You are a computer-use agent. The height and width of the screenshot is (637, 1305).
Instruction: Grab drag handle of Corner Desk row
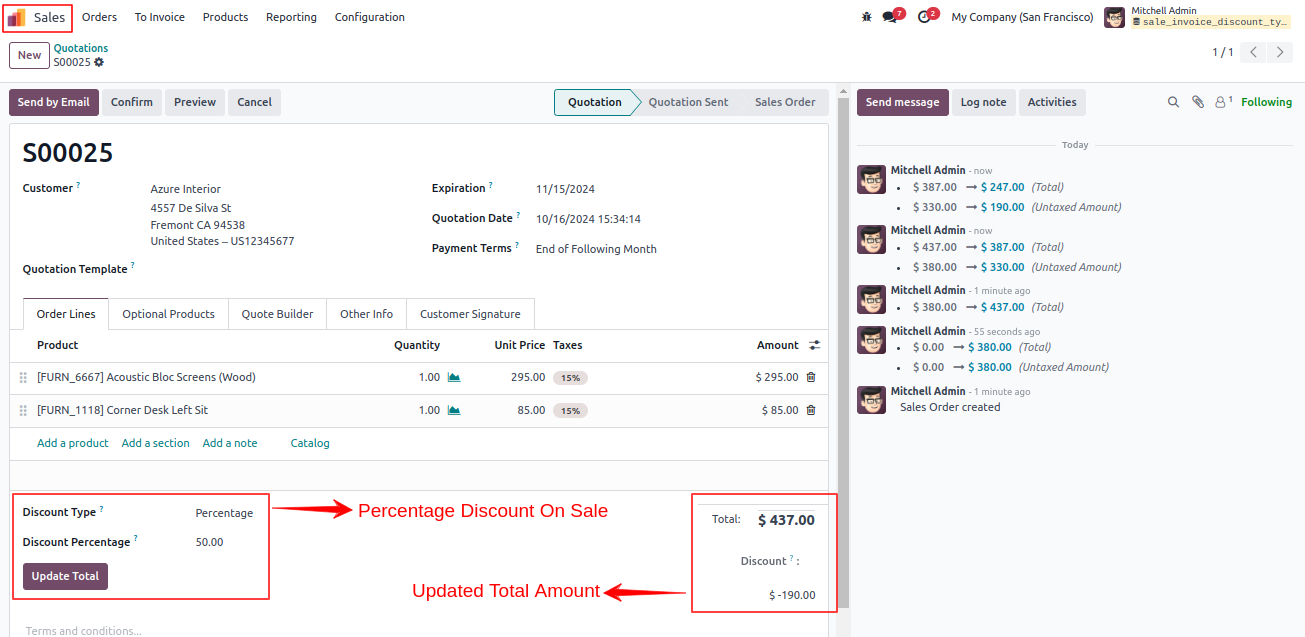tap(23, 410)
